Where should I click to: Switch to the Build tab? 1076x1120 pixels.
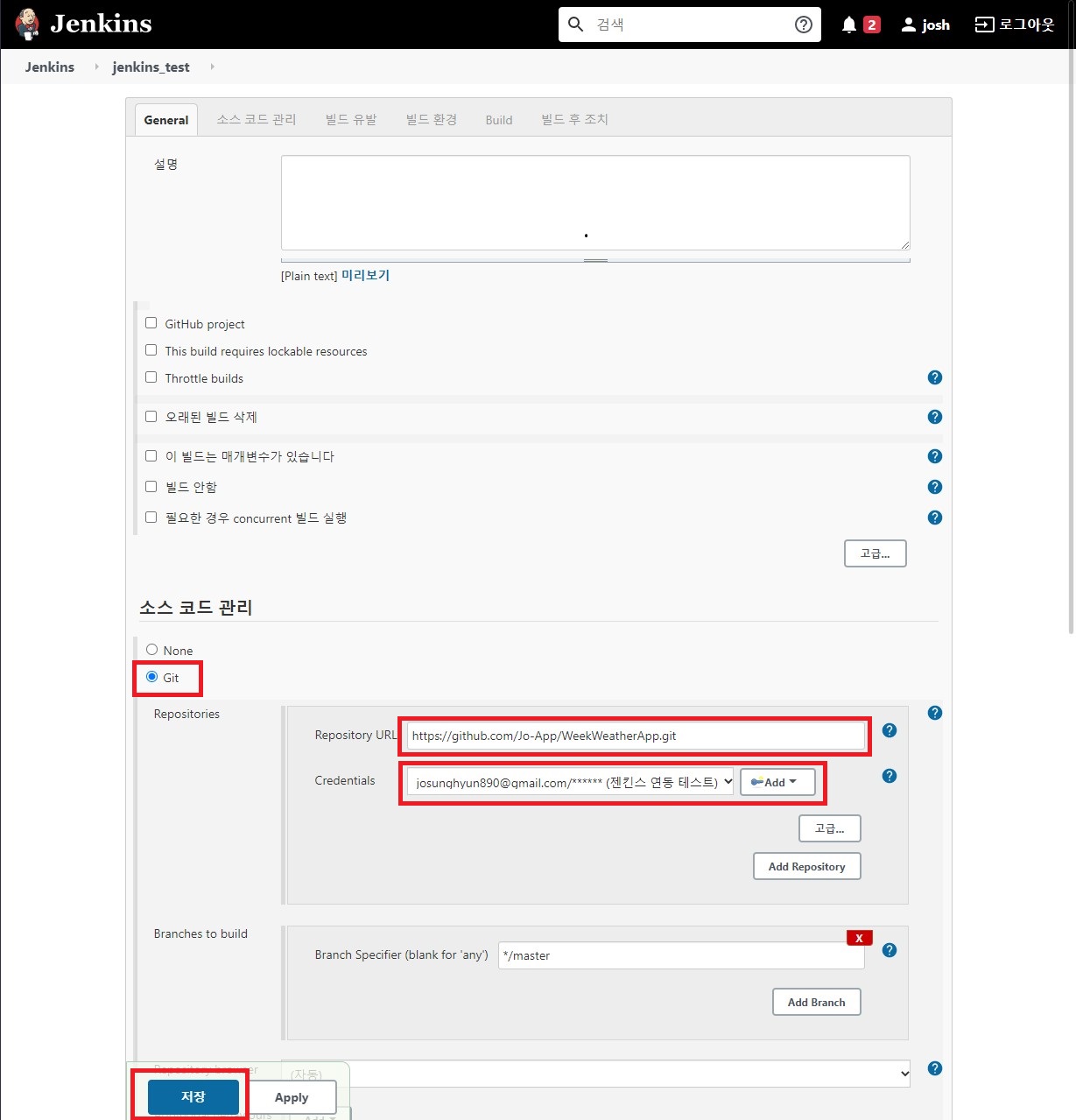click(x=499, y=120)
